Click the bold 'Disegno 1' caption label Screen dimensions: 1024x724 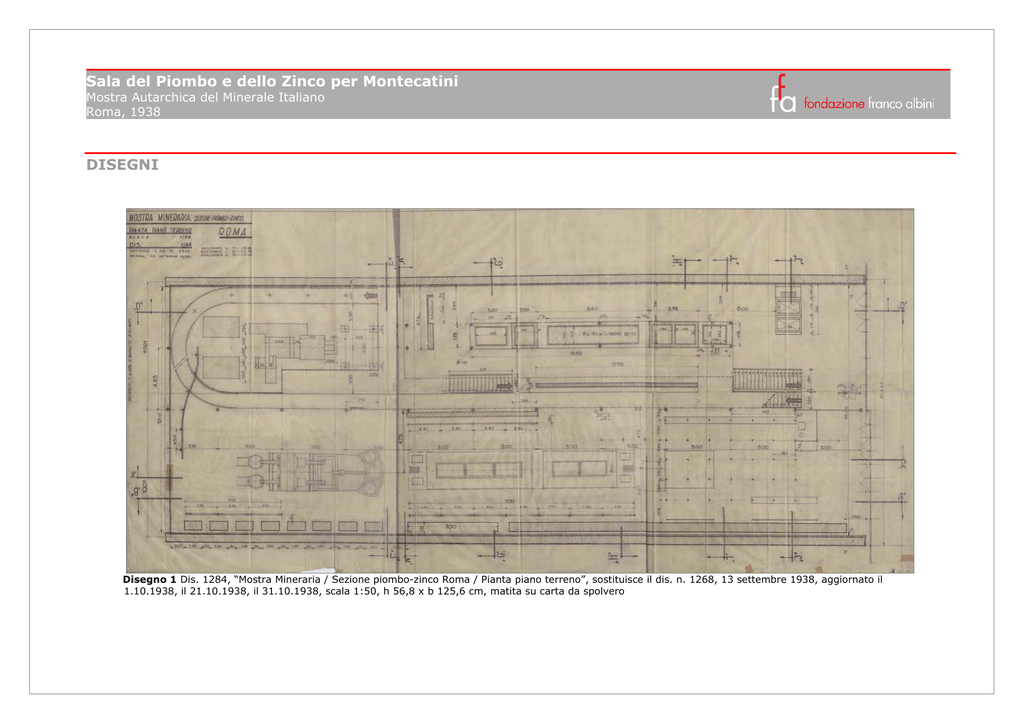(x=149, y=580)
